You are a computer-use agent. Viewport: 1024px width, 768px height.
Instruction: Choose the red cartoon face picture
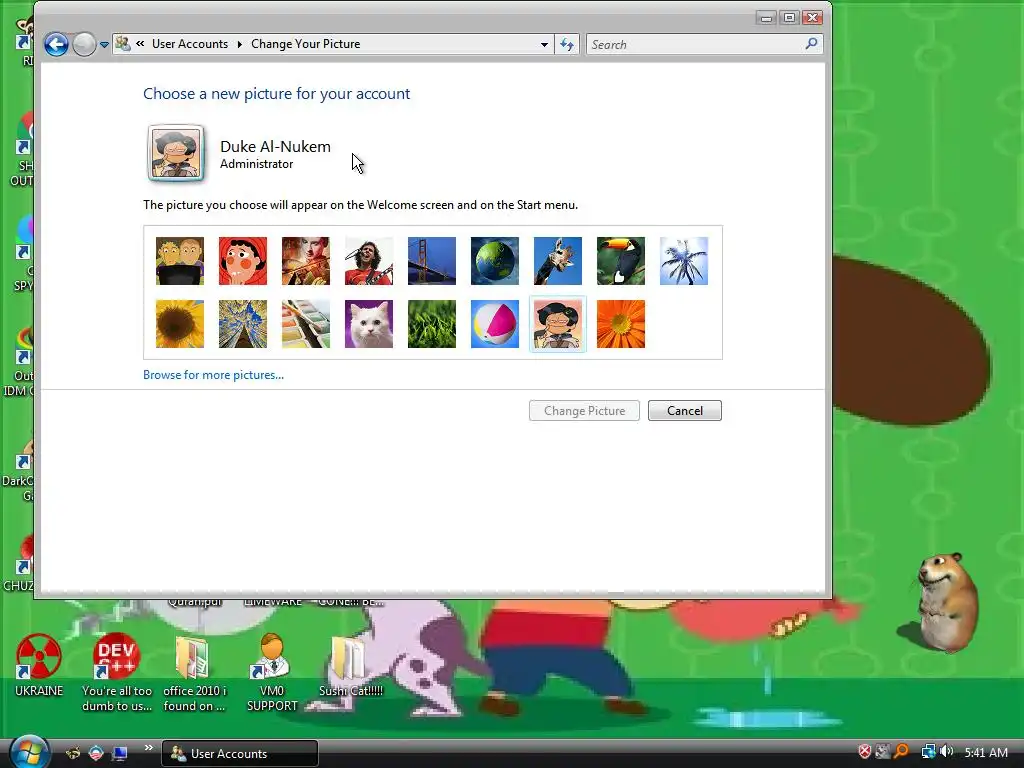[243, 261]
